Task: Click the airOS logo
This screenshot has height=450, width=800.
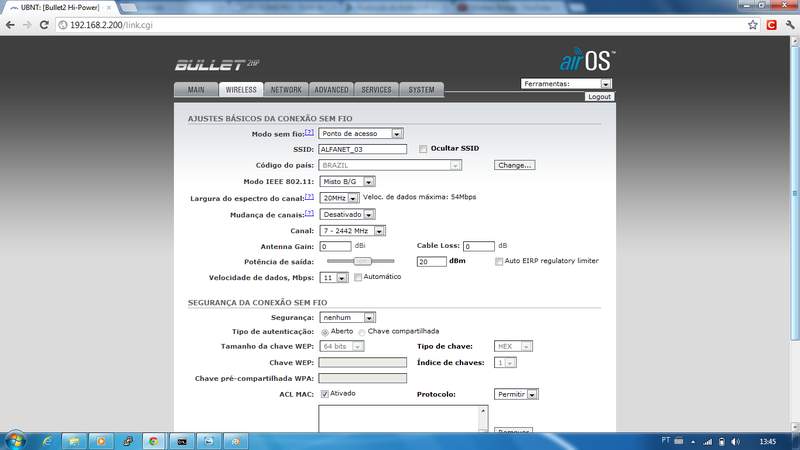Action: point(587,60)
